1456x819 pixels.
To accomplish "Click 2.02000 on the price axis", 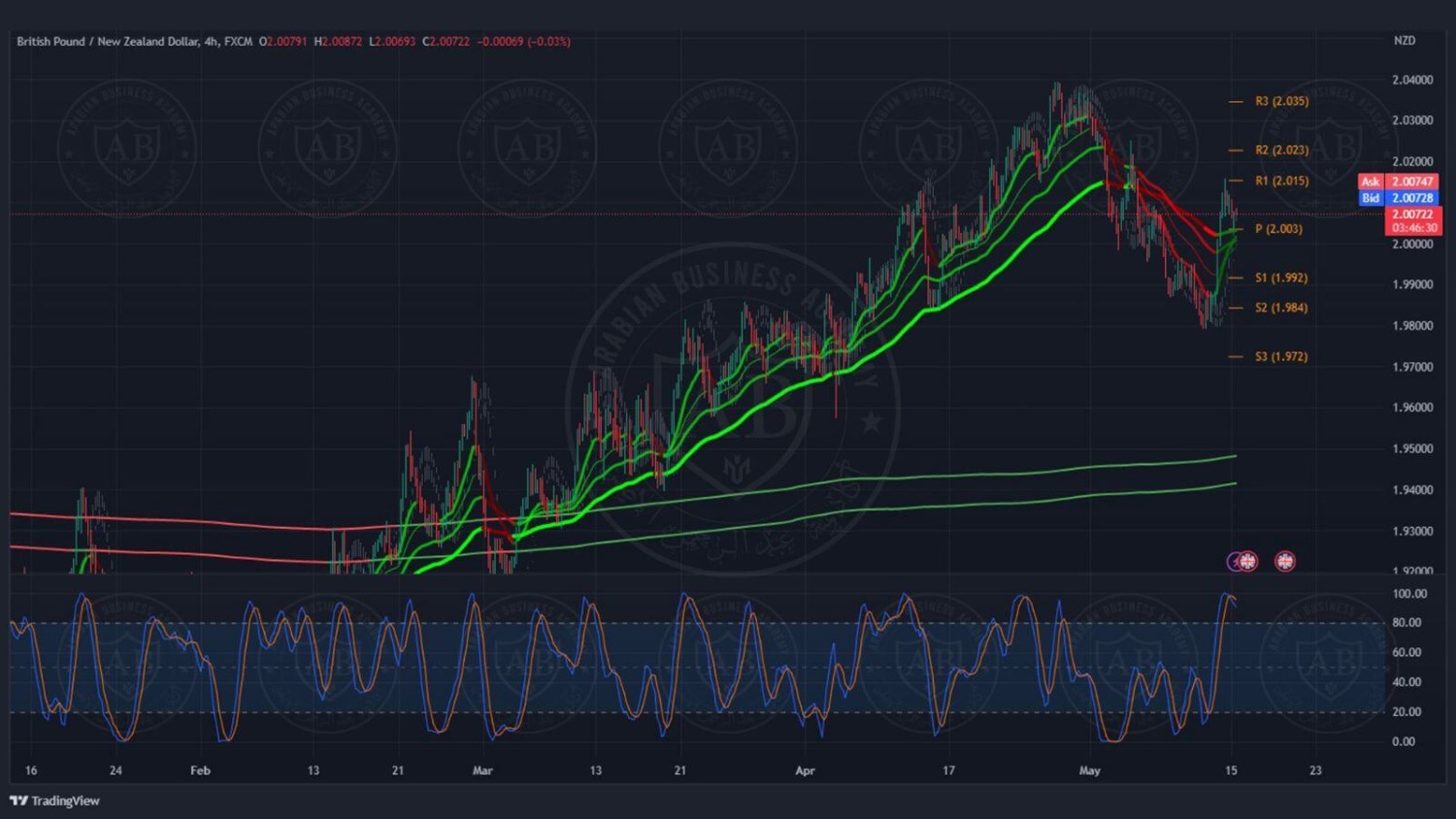I will 1412,162.
